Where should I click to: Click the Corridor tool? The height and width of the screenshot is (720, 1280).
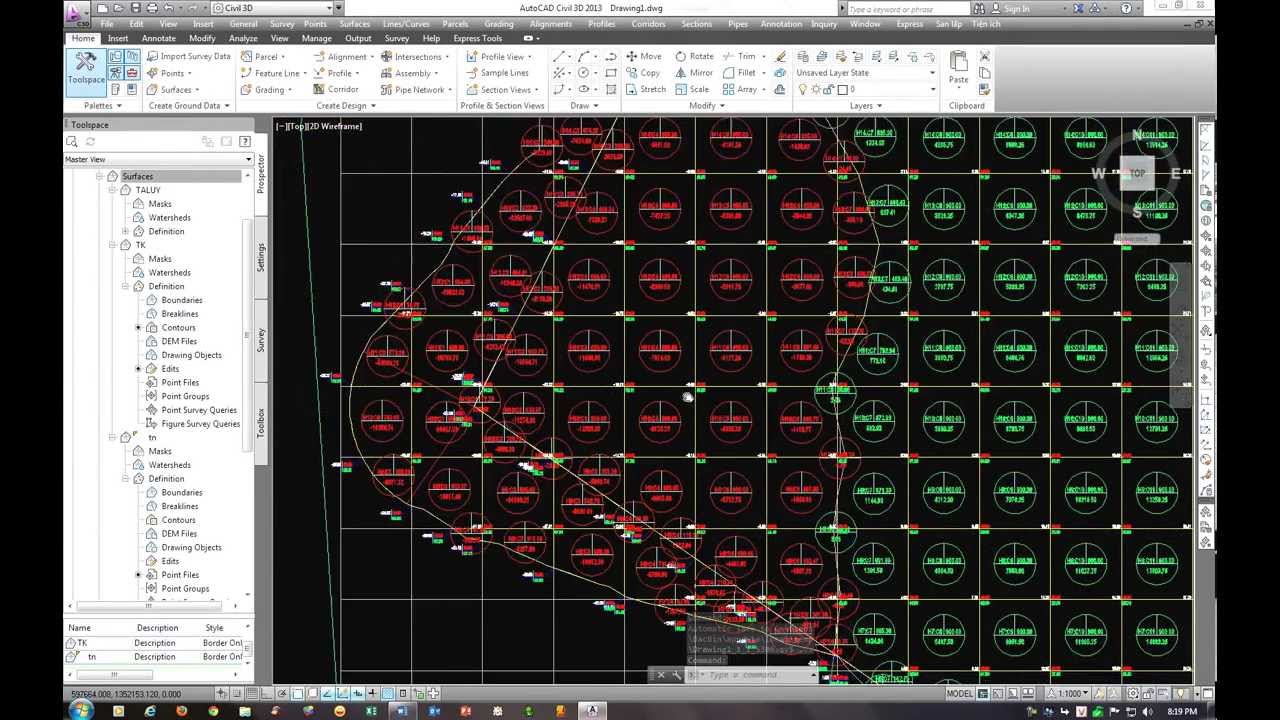coord(337,90)
